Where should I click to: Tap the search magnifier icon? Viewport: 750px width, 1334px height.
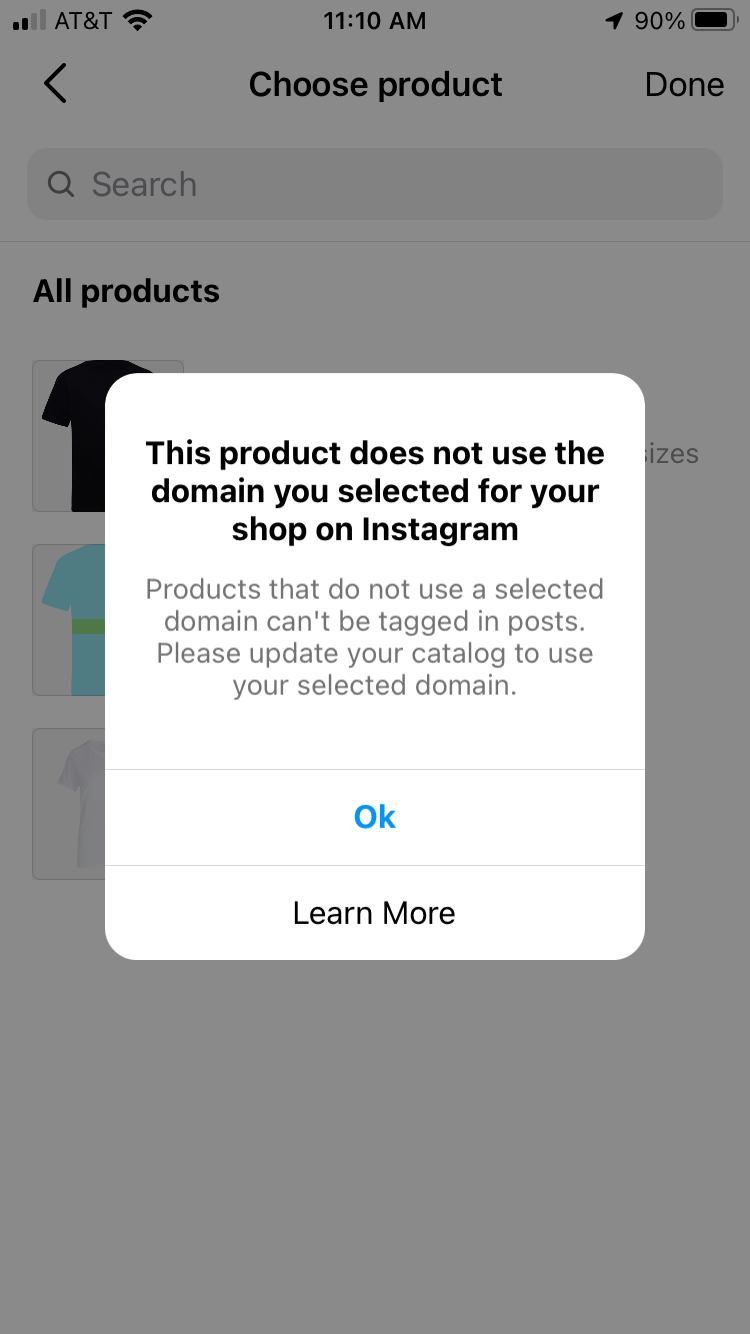[x=61, y=184]
